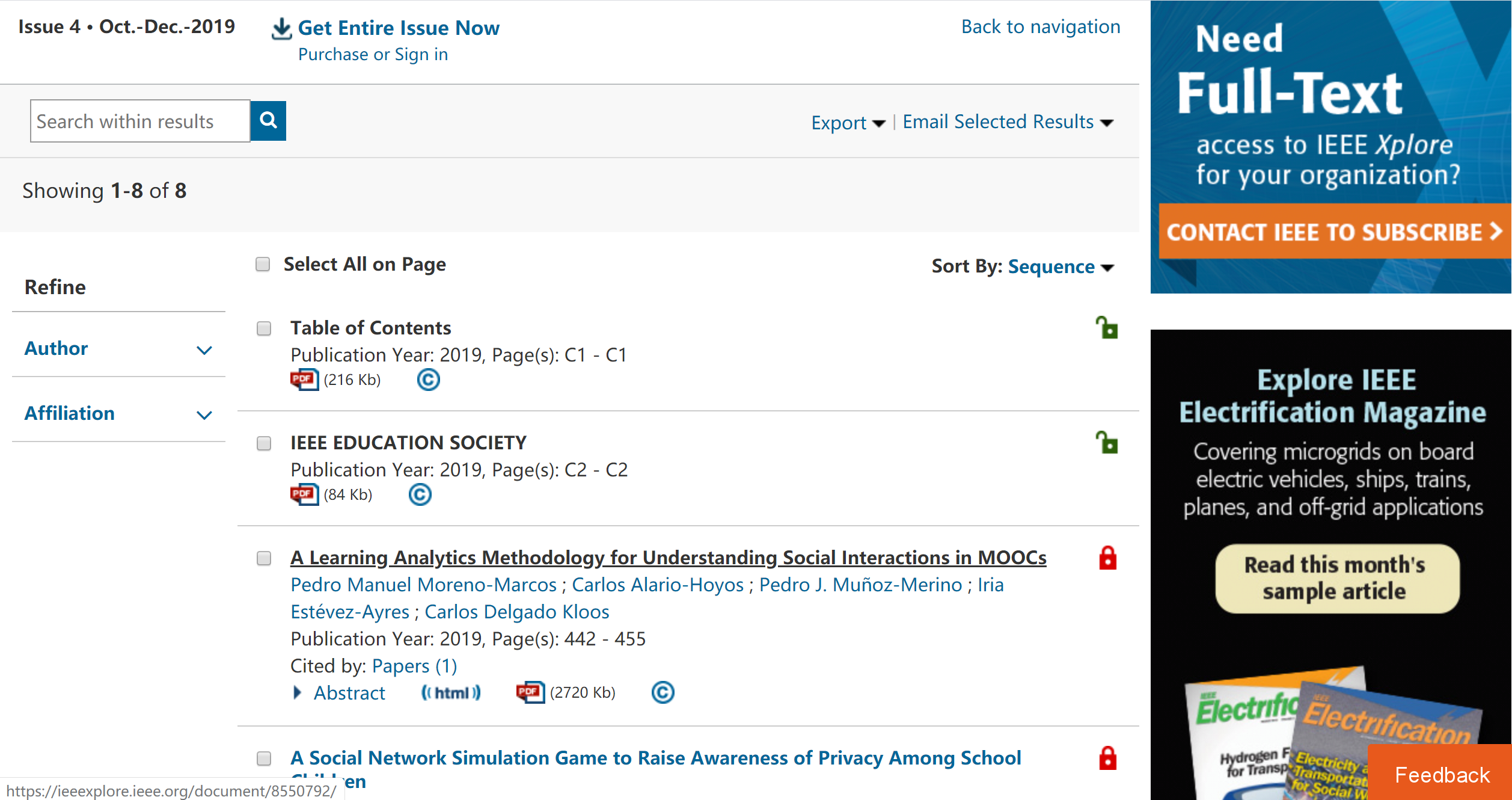Open PDF icon for Table of Contents

pos(304,380)
